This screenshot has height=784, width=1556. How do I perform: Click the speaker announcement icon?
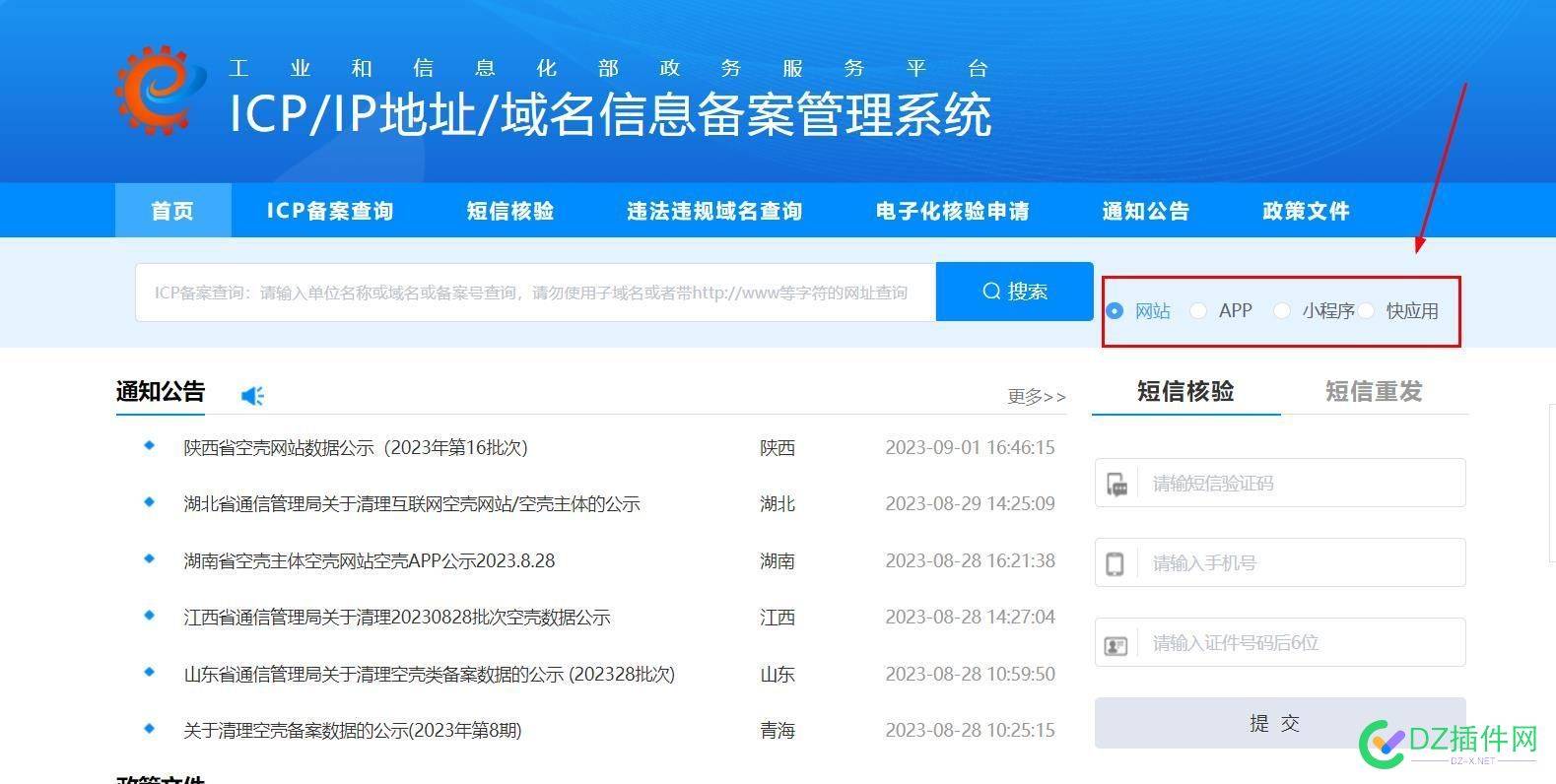(x=253, y=396)
